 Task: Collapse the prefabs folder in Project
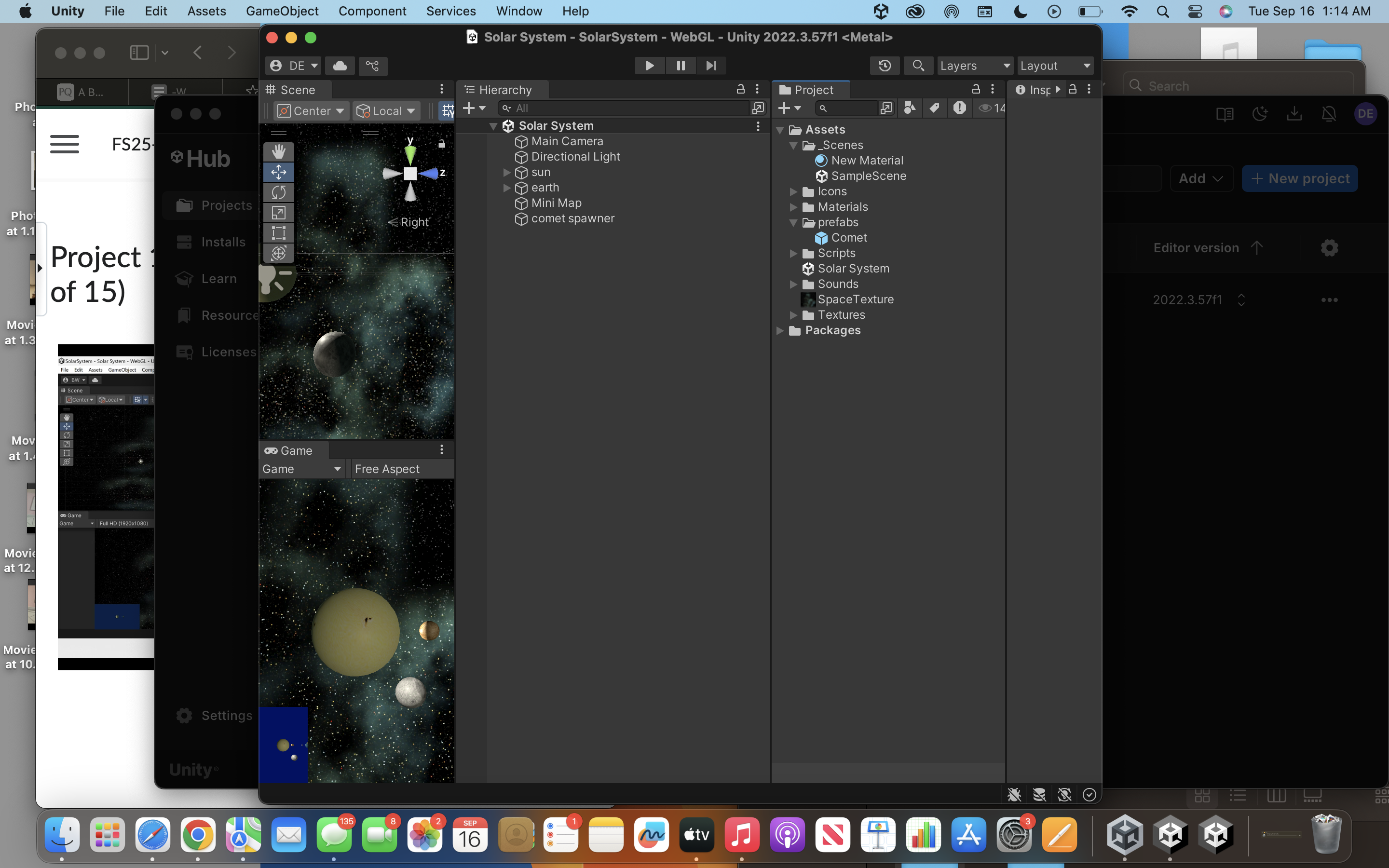793,222
